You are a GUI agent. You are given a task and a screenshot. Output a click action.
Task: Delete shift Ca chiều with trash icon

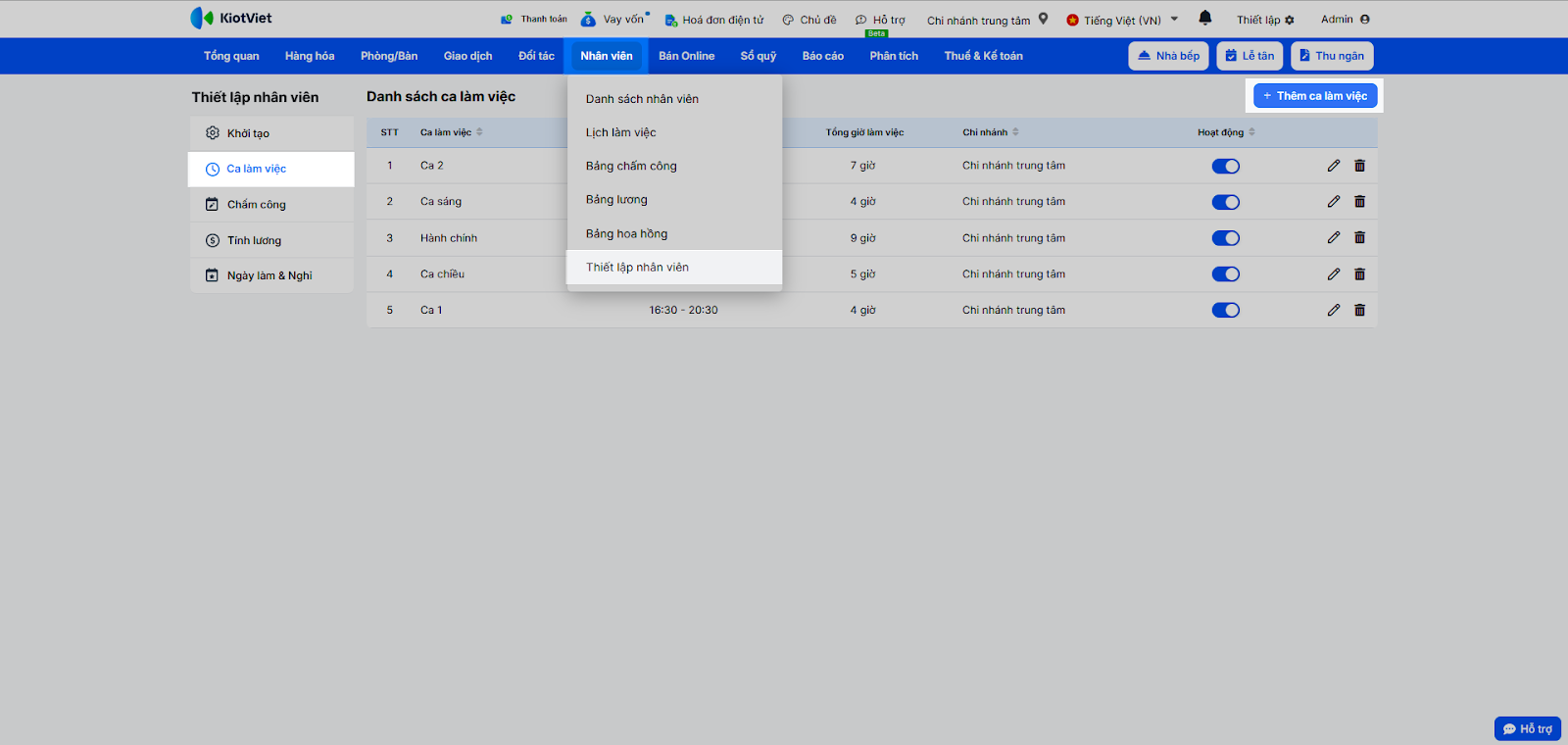(1359, 274)
